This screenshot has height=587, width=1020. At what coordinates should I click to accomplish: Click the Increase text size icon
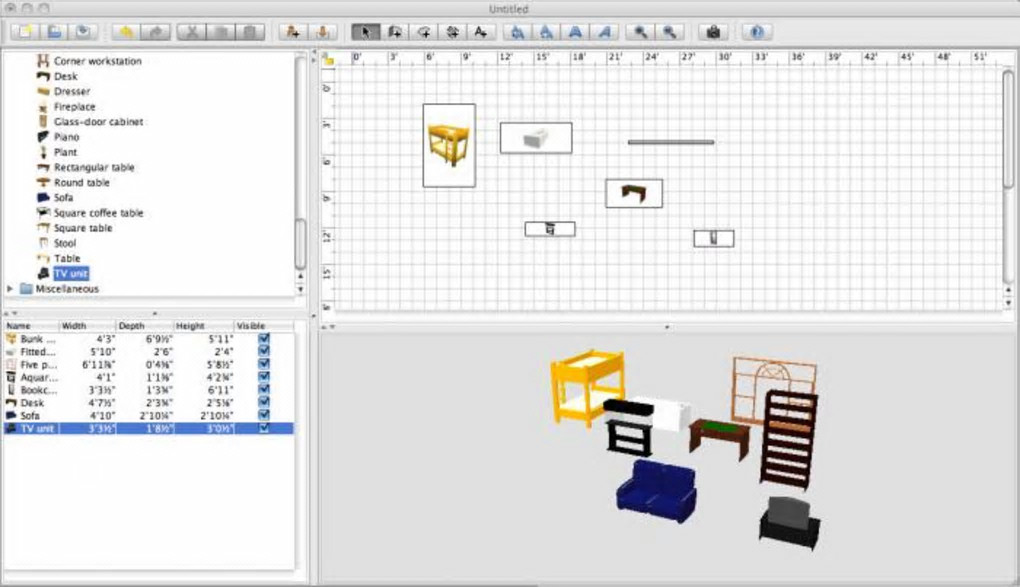[x=517, y=32]
